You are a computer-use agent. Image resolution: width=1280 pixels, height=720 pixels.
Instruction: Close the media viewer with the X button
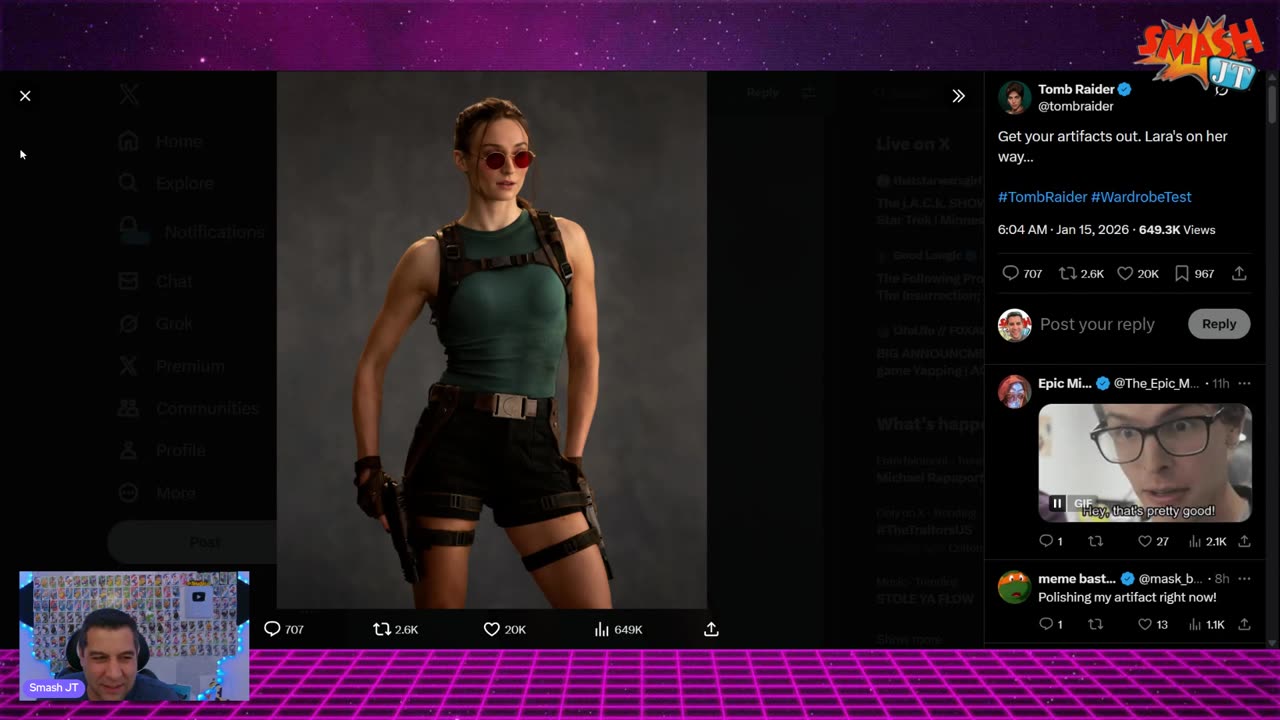[25, 96]
